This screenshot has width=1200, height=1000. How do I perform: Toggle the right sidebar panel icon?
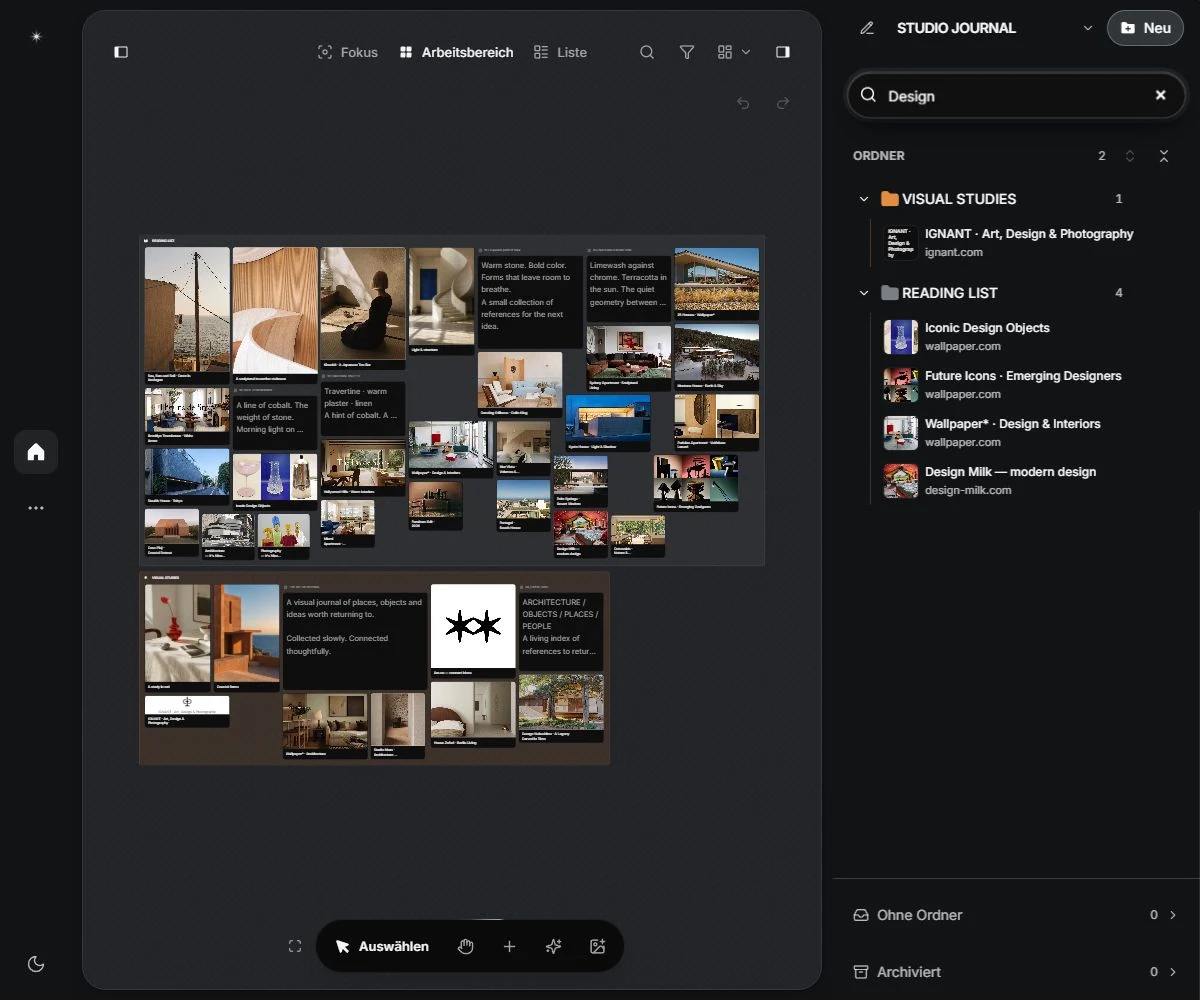point(783,52)
